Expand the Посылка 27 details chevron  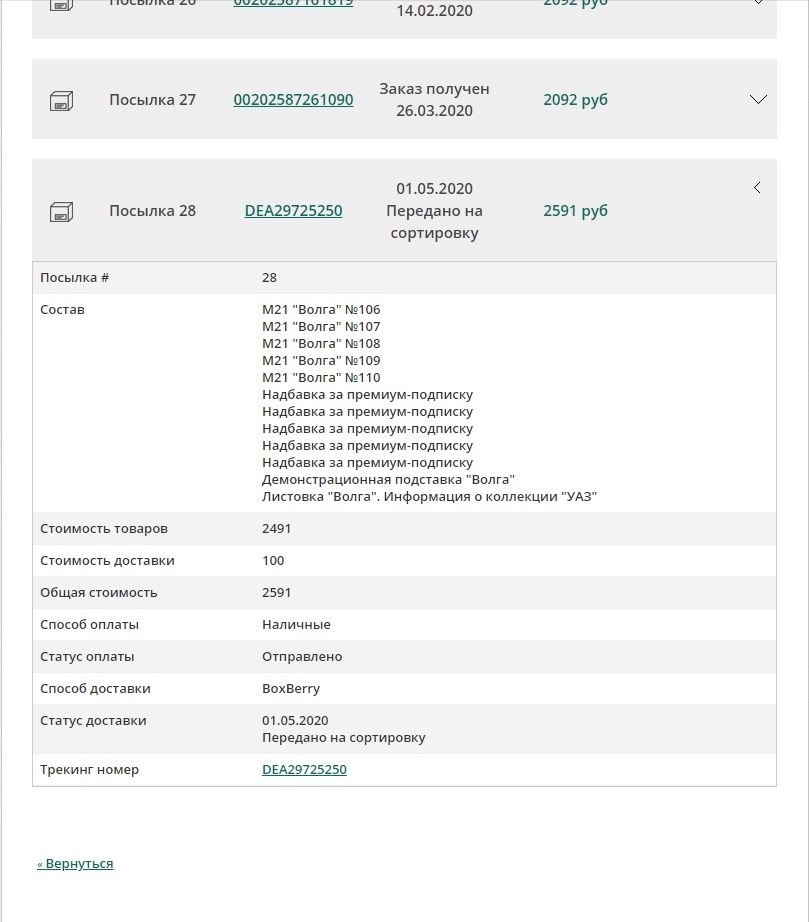click(x=758, y=99)
